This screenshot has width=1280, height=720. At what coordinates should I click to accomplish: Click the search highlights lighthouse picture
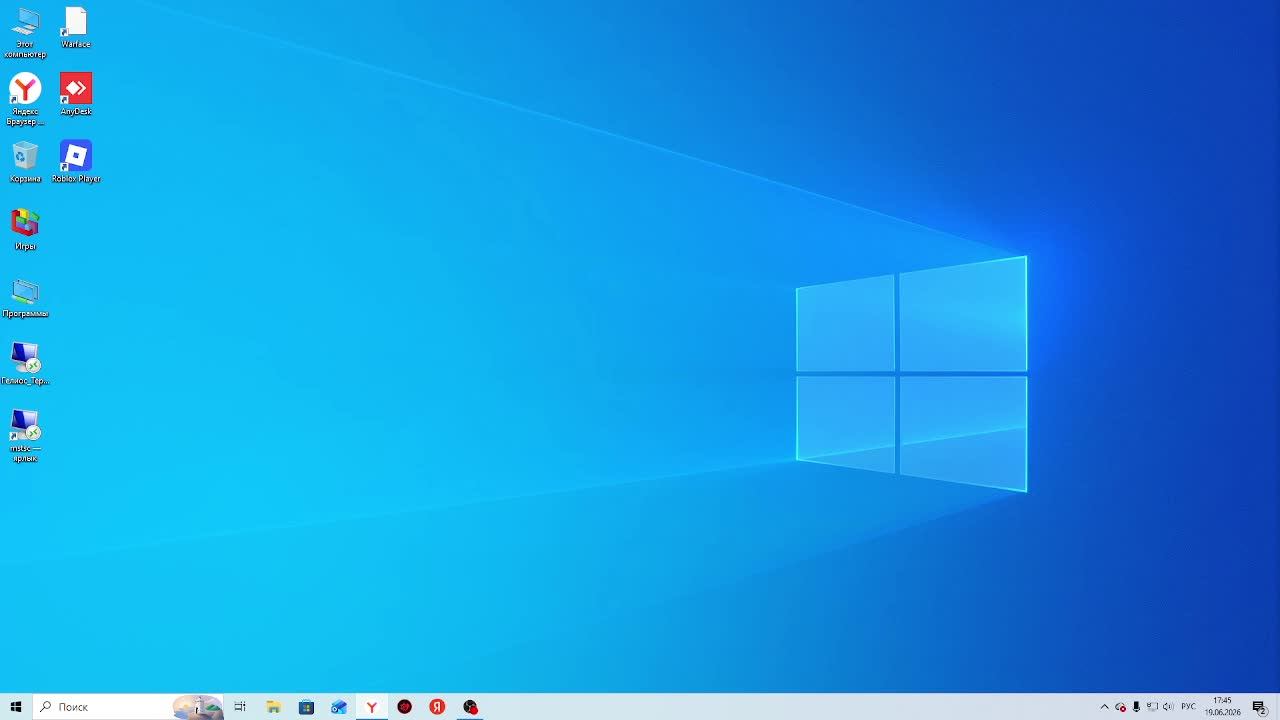pos(198,707)
